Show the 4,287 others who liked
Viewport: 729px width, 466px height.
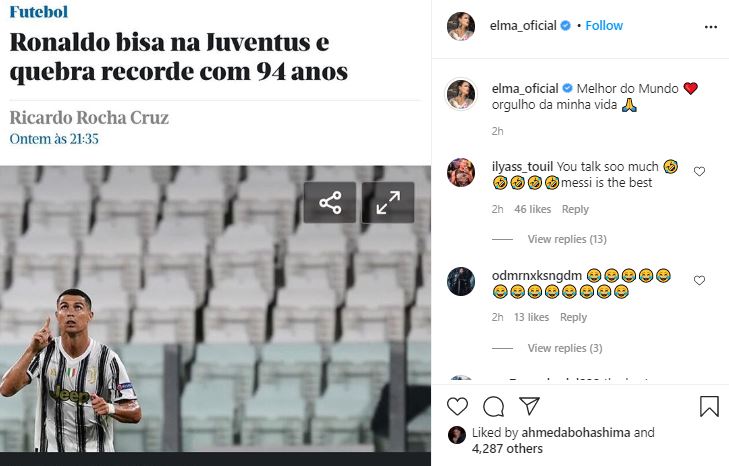tap(507, 448)
